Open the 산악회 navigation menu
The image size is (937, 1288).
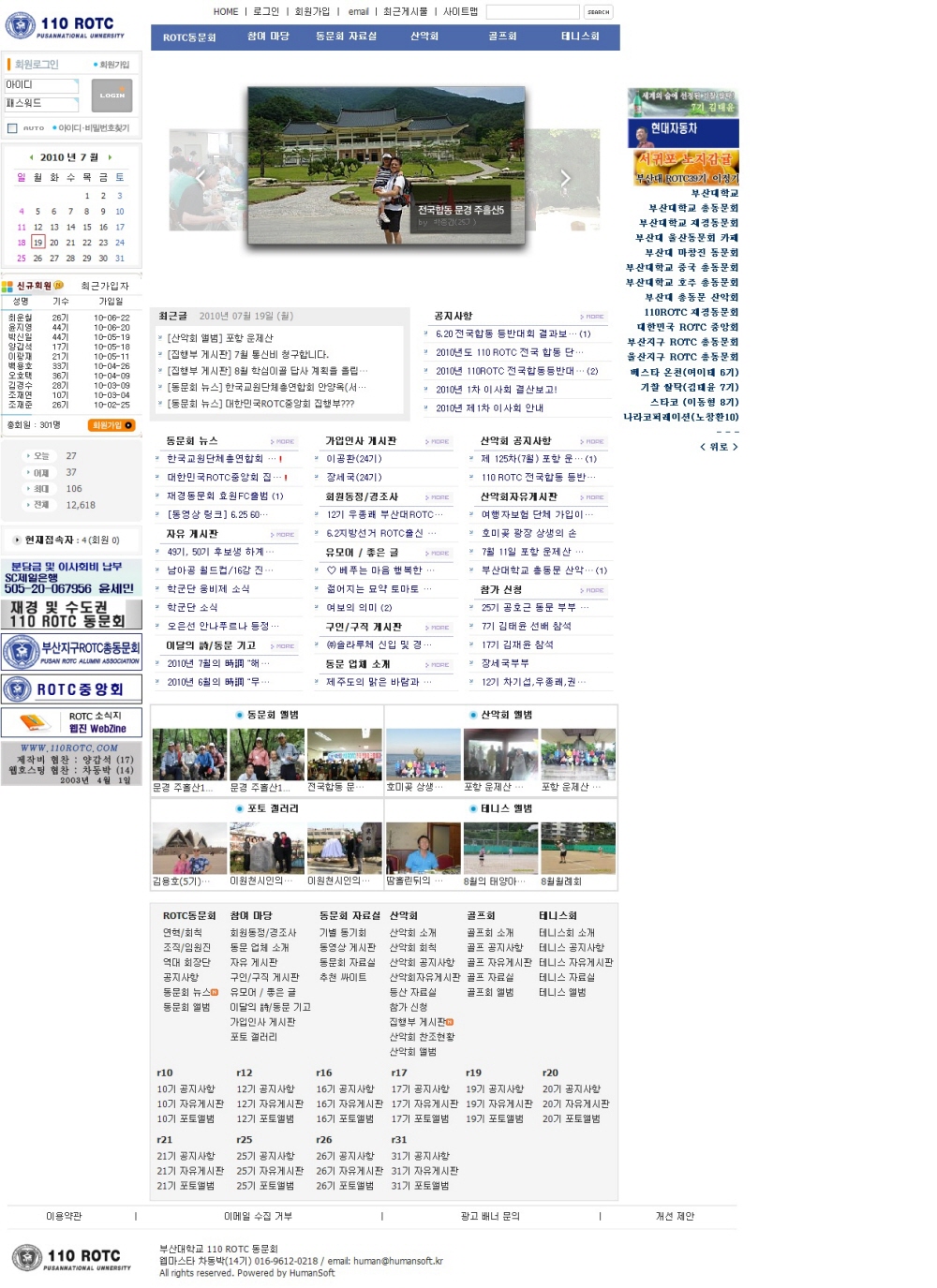click(424, 37)
